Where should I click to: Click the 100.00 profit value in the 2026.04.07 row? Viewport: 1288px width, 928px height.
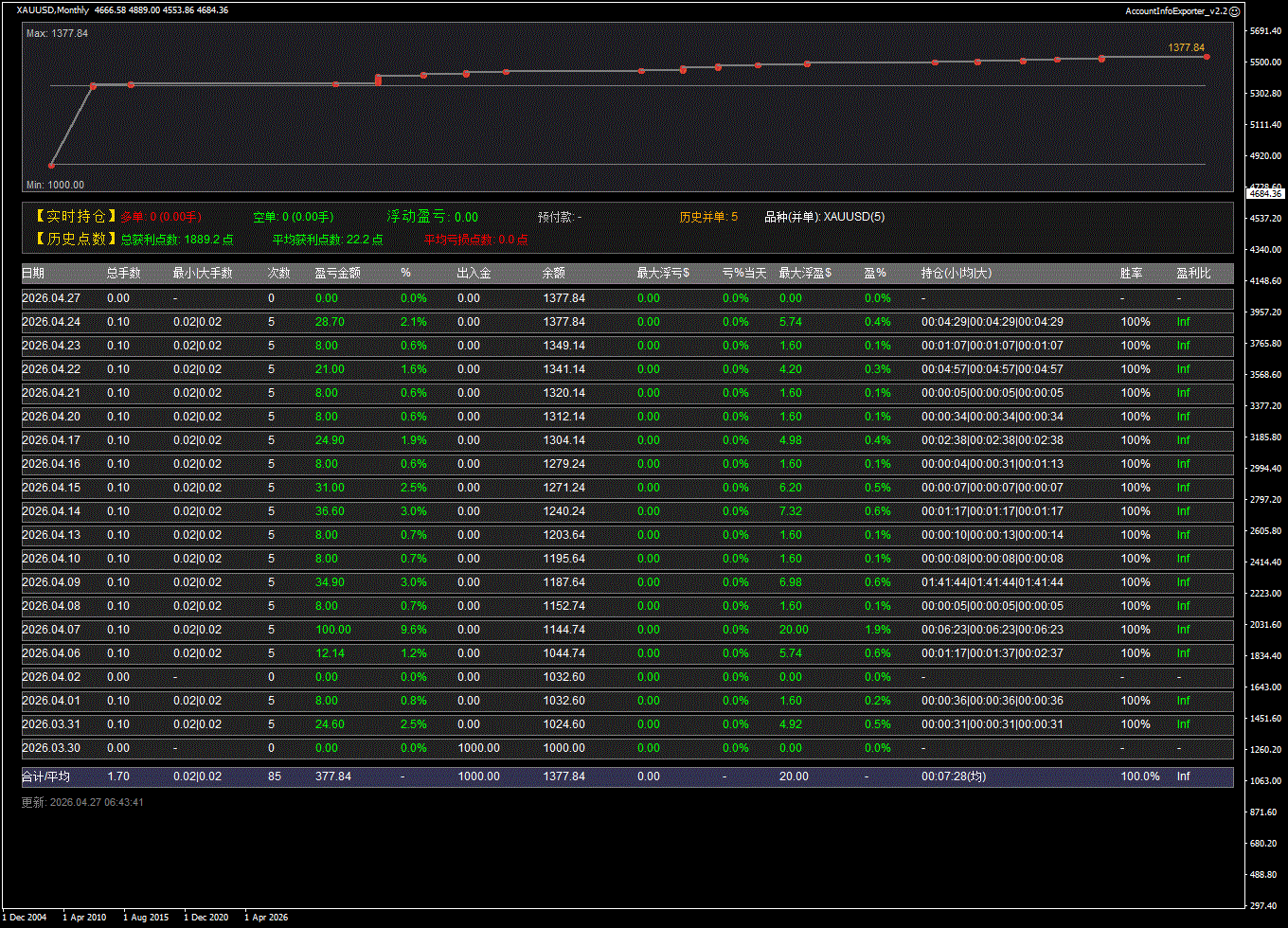pyautogui.click(x=332, y=630)
